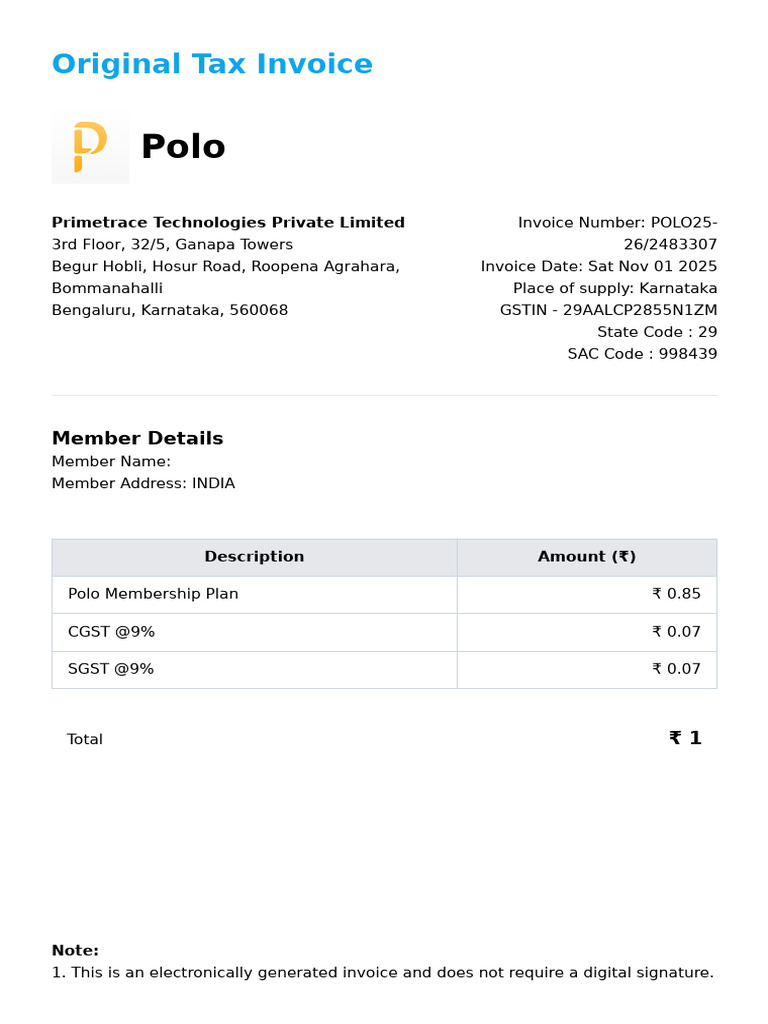This screenshot has width=768, height=1024.
Task: Click the Polo logo icon
Action: 90,147
